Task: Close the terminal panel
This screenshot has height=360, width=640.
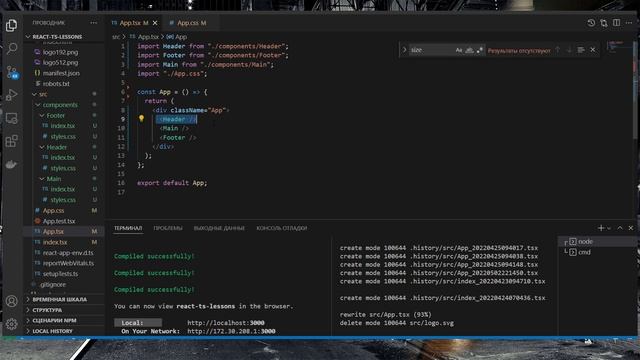Action: (631, 228)
